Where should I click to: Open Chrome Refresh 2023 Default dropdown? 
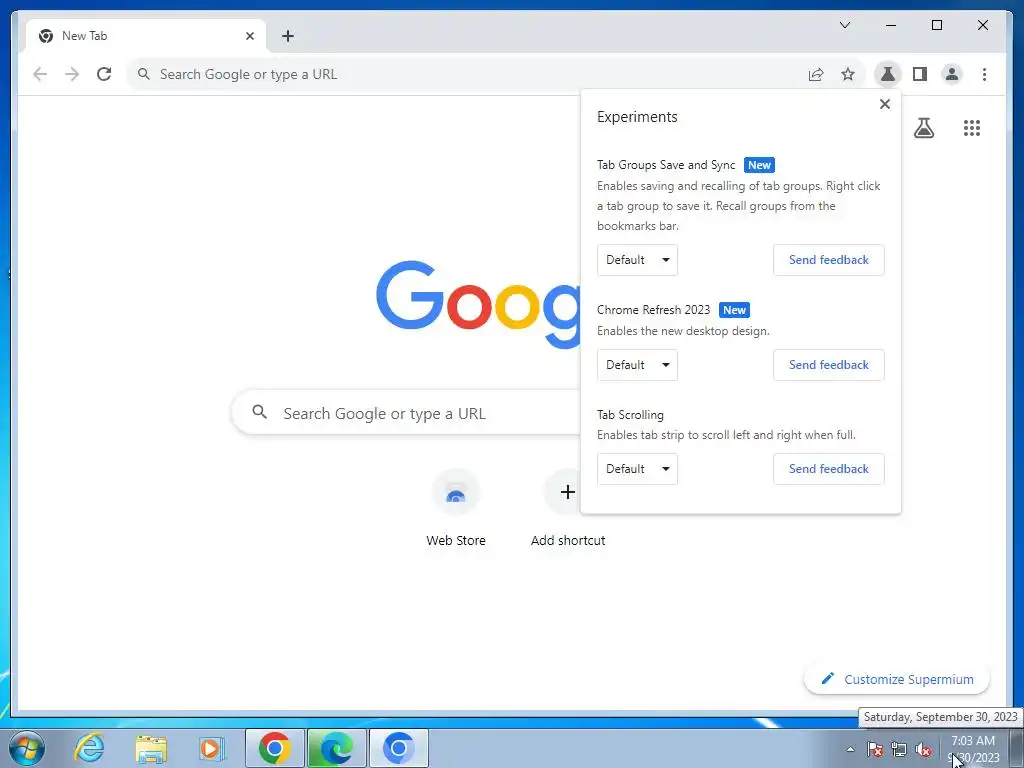637,365
